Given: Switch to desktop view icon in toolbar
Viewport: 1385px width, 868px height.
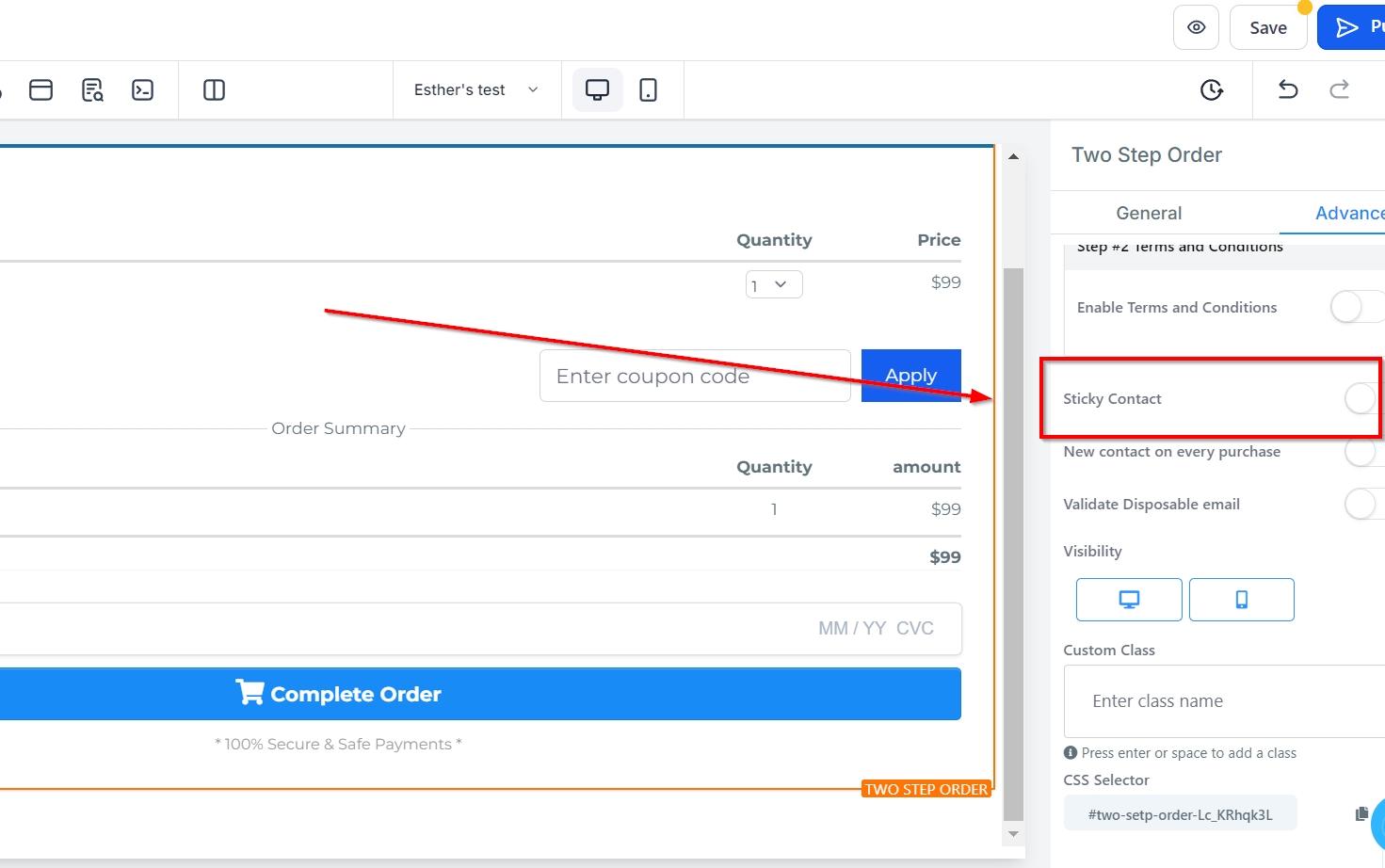Looking at the screenshot, I should coord(597,89).
